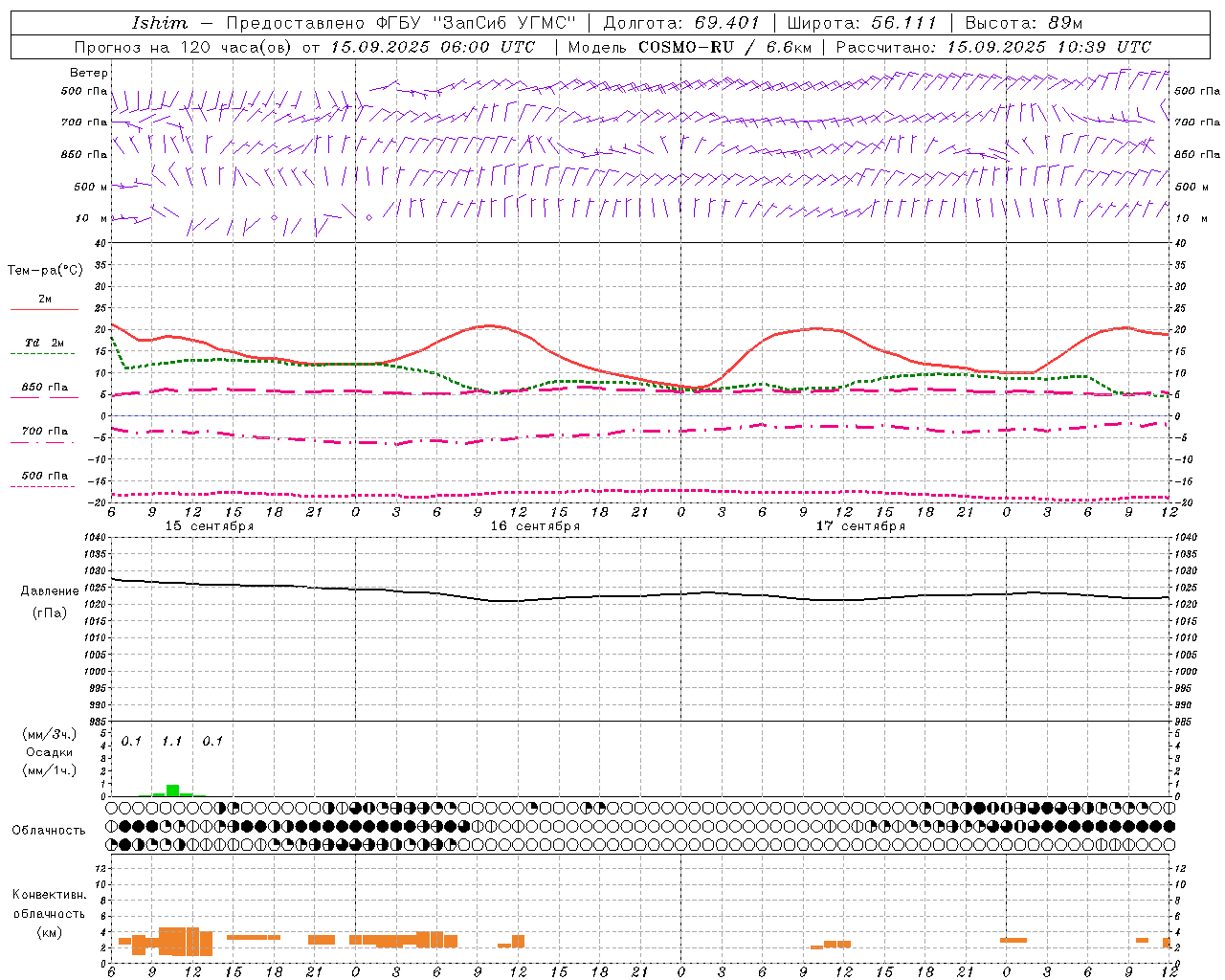
Task: Click the "15 сентября" date label
Action: tap(210, 526)
